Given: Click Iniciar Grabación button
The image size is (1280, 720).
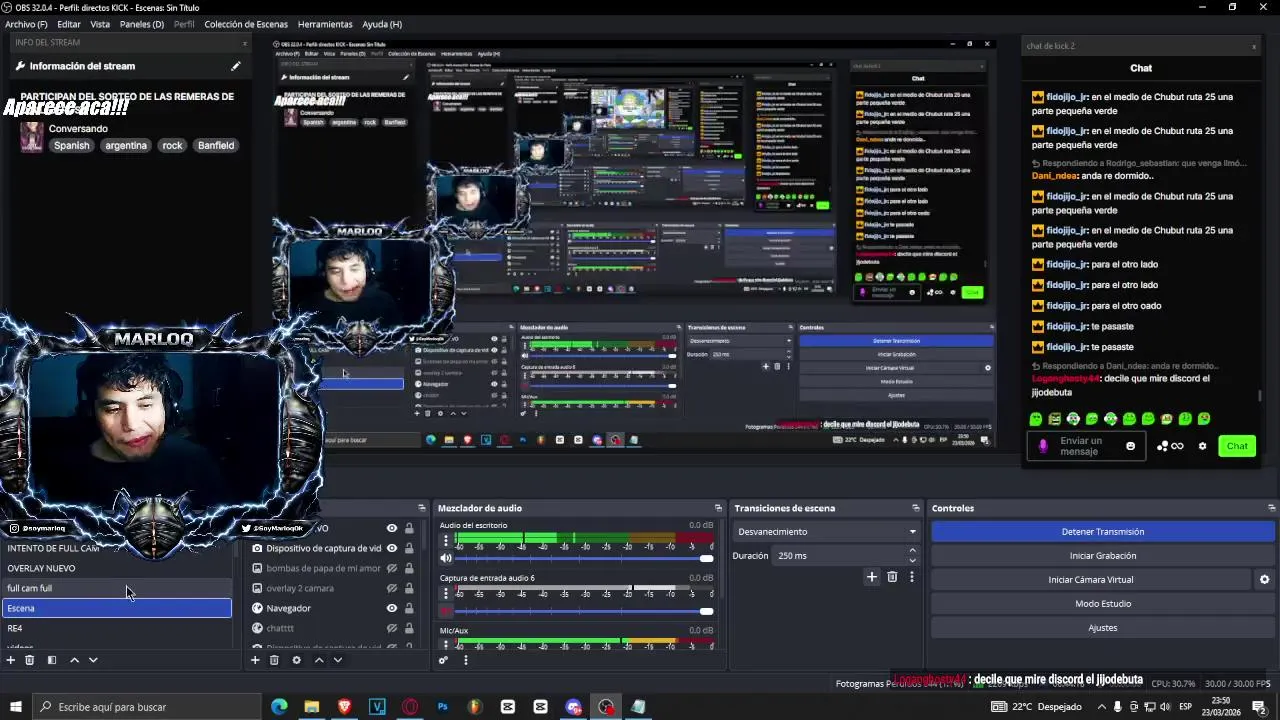Looking at the screenshot, I should pyautogui.click(x=1103, y=556).
